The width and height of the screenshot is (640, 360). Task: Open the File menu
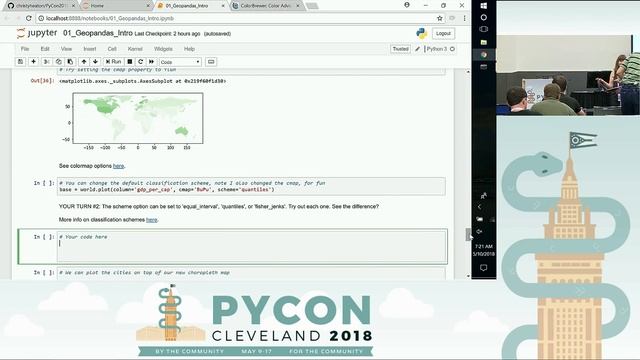(25, 49)
